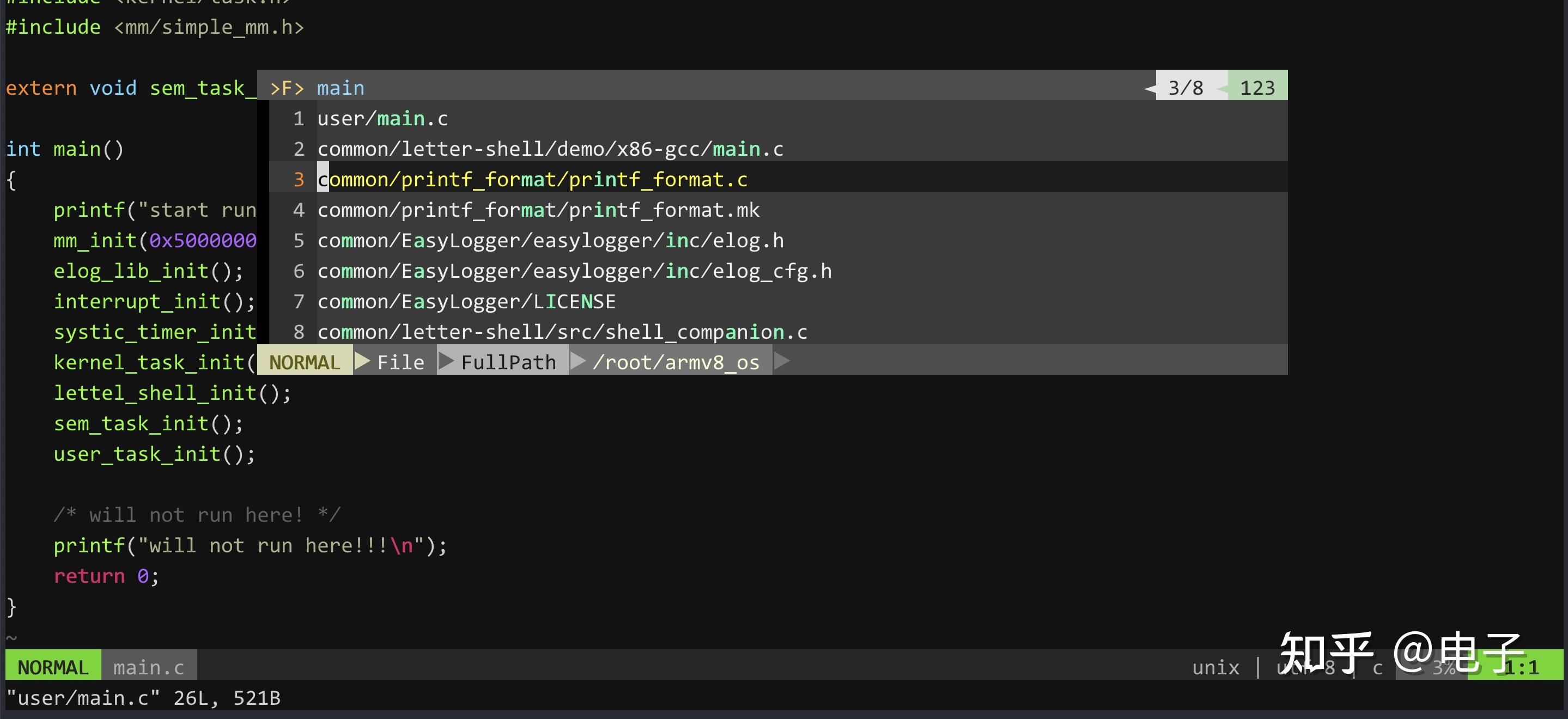Screen dimensions: 1568x719
Task: Click the trailing arrow after /root/armv8_os
Action: pos(782,362)
